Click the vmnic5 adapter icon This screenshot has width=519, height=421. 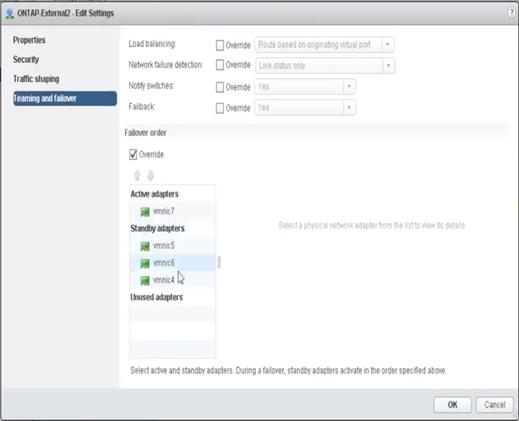click(145, 246)
